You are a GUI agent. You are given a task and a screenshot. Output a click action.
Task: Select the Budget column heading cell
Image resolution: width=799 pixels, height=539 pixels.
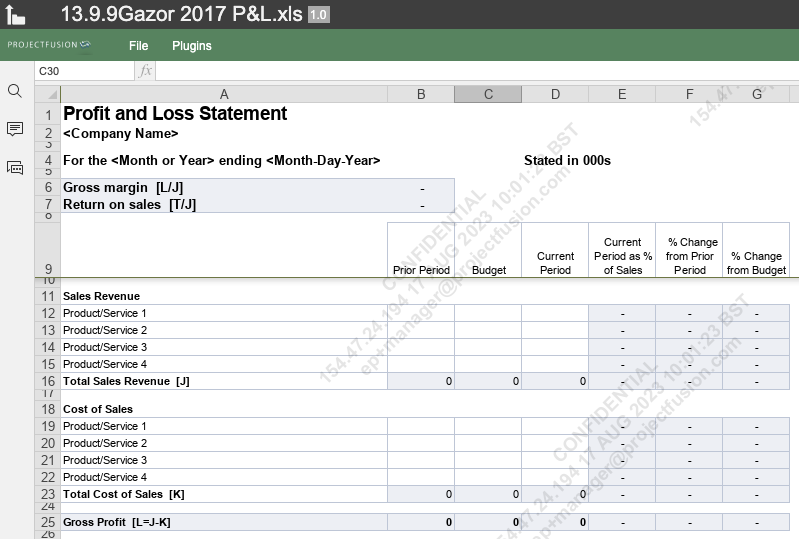click(x=488, y=250)
